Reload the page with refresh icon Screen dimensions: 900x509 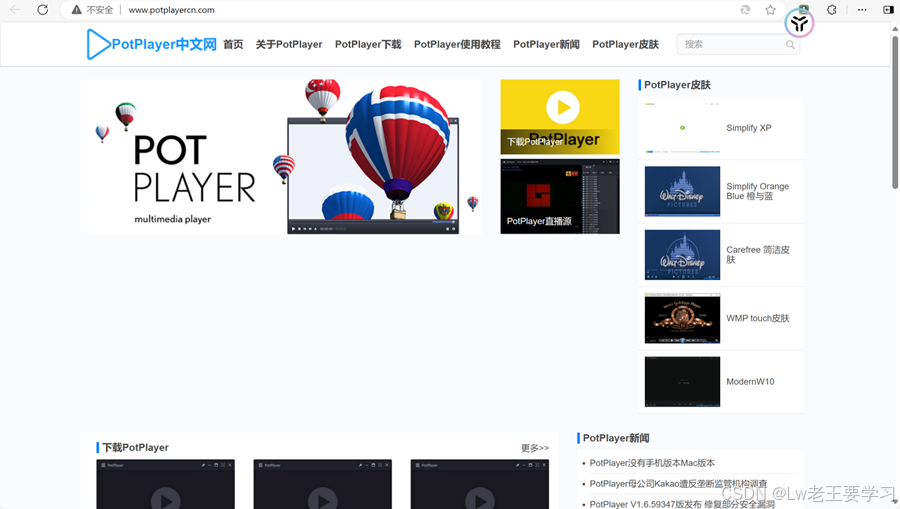pos(42,10)
